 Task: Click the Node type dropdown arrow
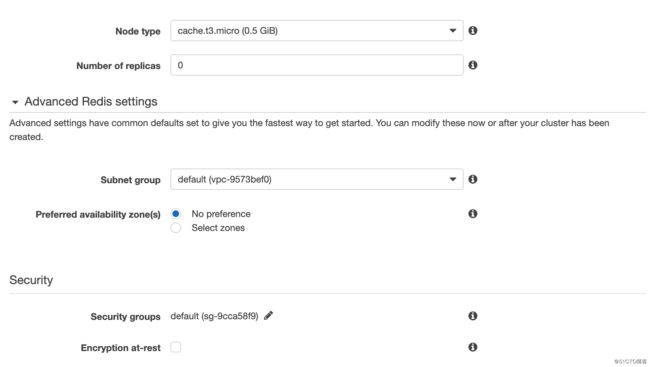click(x=453, y=31)
